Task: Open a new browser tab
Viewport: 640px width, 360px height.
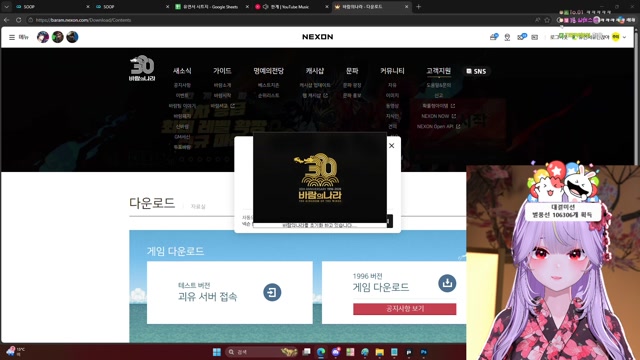Action: tap(418, 7)
